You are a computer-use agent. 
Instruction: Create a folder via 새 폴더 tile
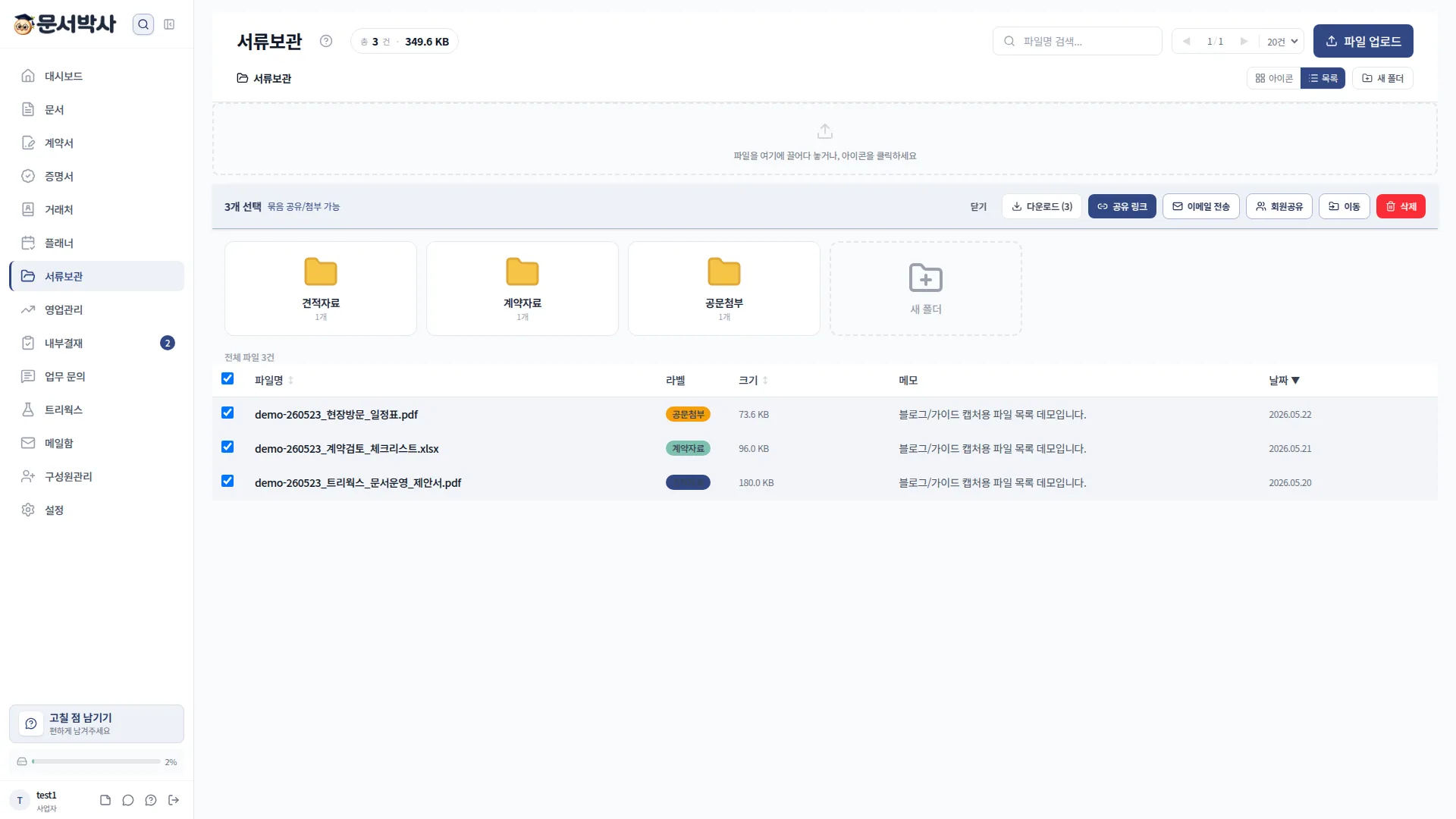point(926,288)
